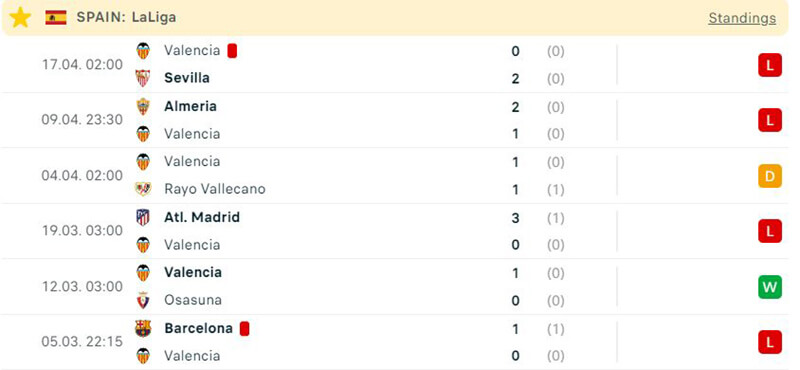Click the Sevilla club crest
Viewport: 800px width, 370px height.
click(x=143, y=78)
